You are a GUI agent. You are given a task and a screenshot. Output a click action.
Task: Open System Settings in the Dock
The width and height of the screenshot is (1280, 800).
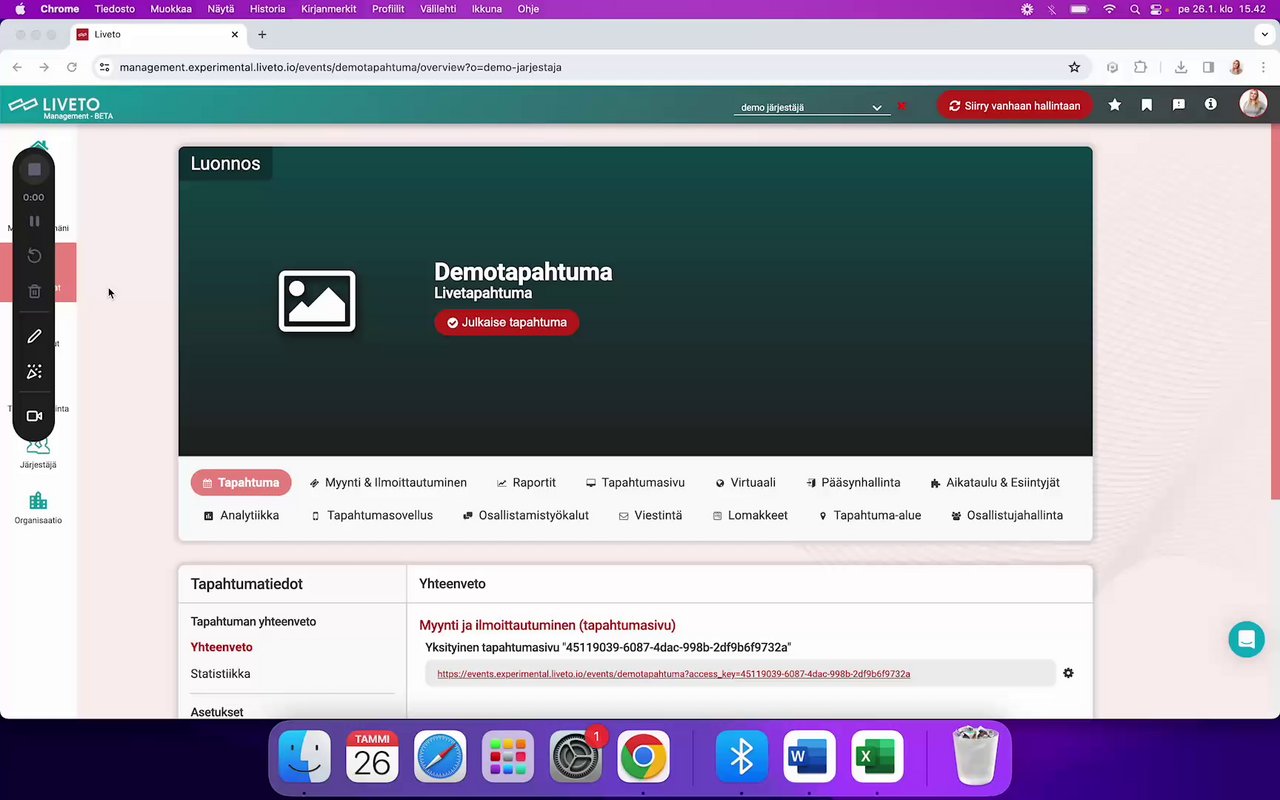coord(576,756)
